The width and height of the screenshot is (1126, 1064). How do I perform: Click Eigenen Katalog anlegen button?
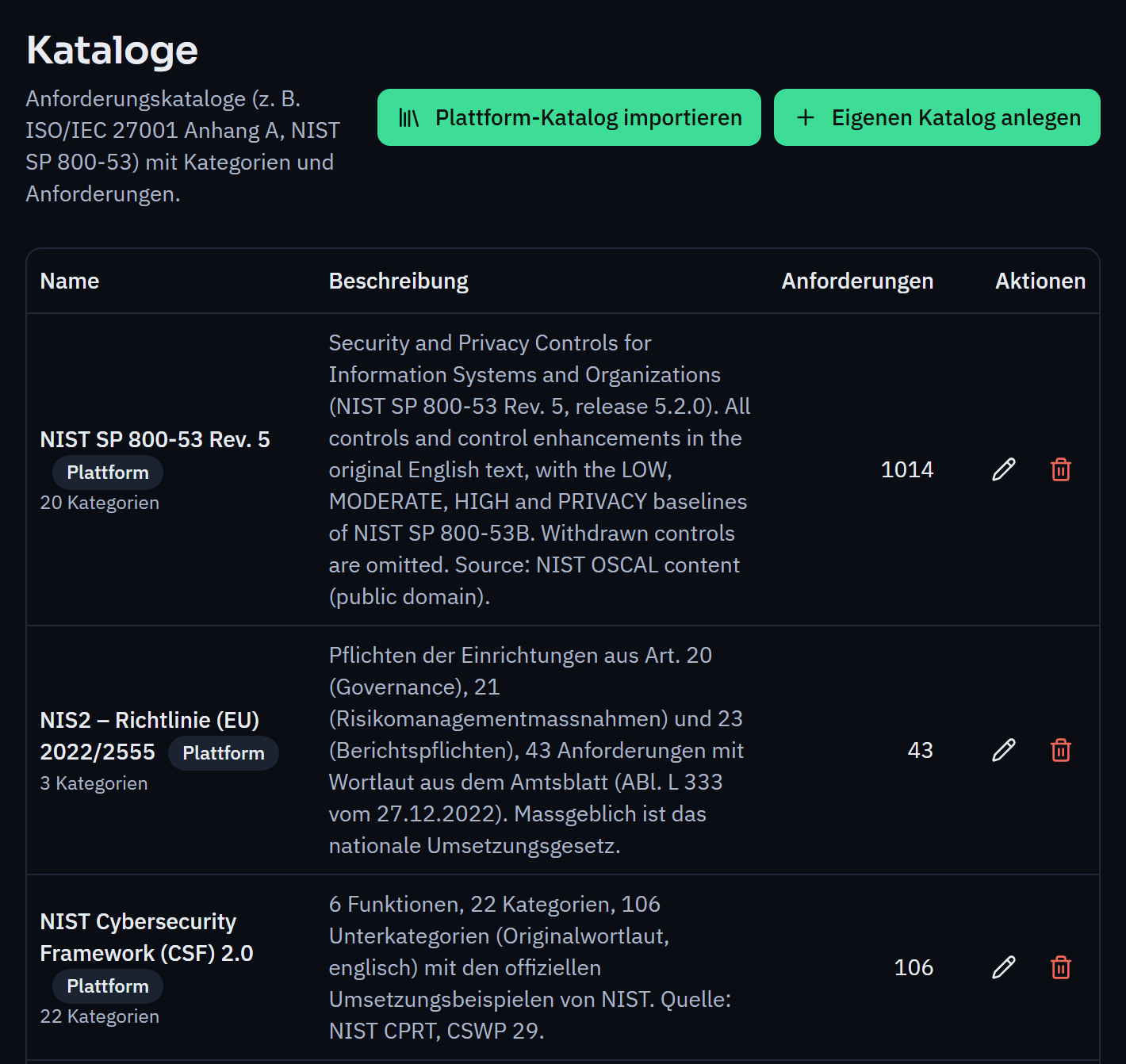coord(937,117)
